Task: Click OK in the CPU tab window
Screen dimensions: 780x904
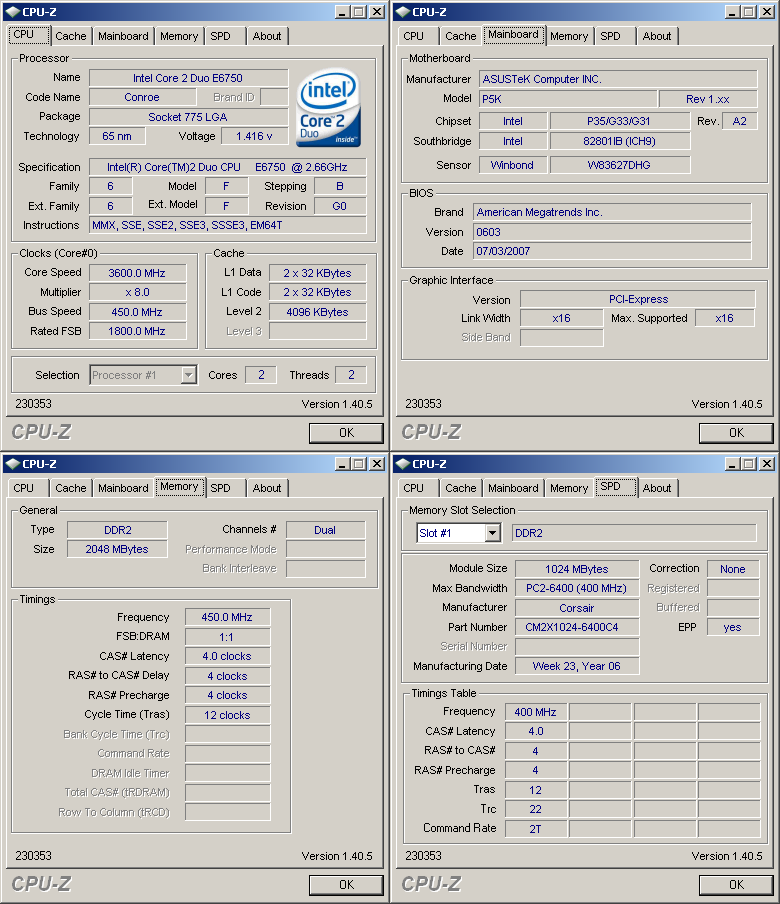Action: point(346,433)
